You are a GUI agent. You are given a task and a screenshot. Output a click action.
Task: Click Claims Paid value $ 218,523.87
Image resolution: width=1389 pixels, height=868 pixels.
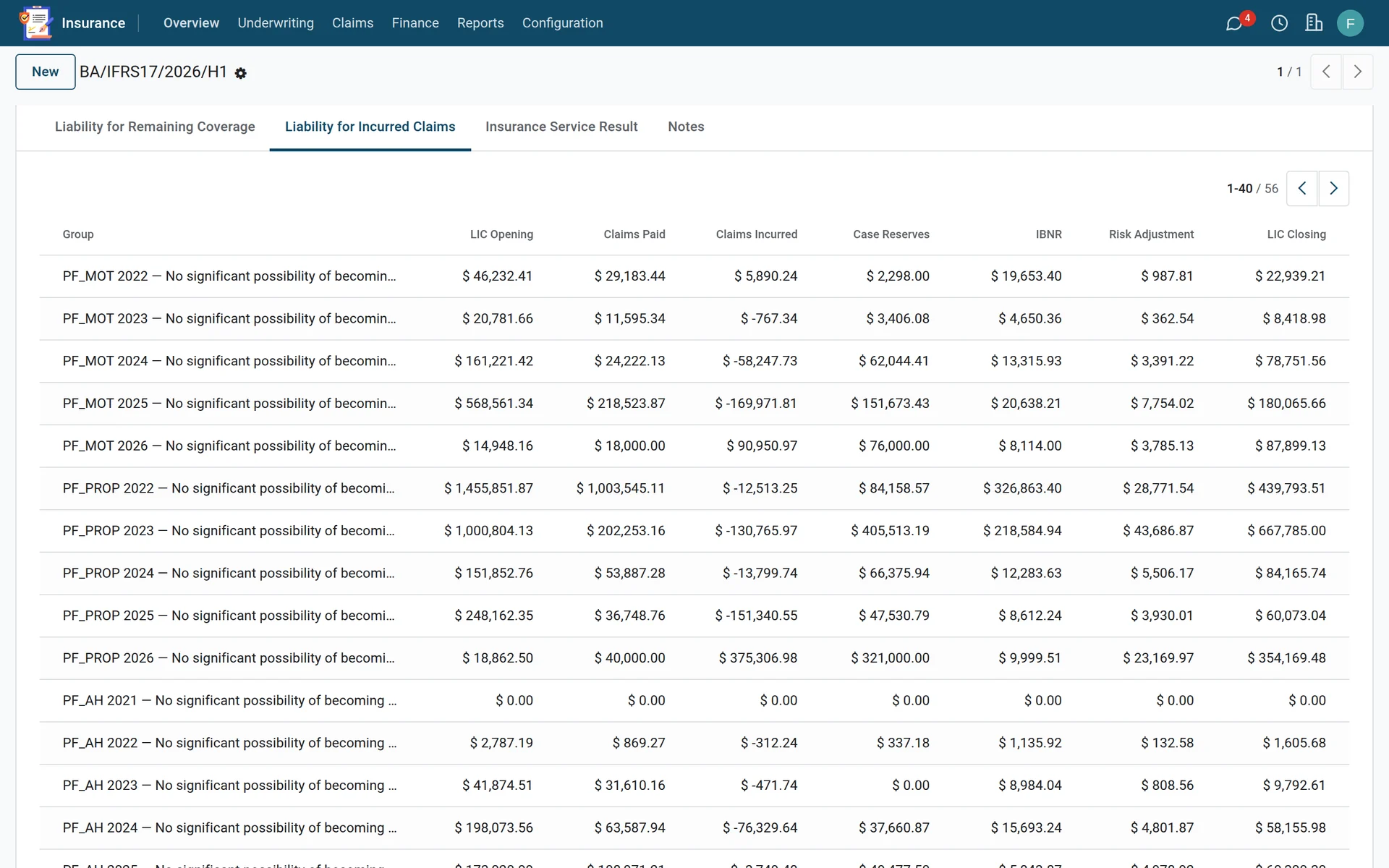[x=626, y=404]
